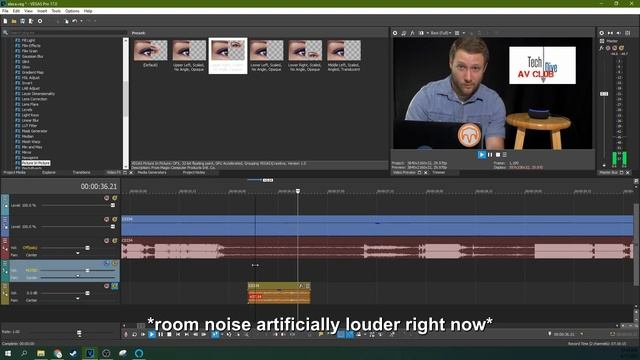Adjust the Master Bus volume fader
640x360 pixels.
[x=604, y=94]
